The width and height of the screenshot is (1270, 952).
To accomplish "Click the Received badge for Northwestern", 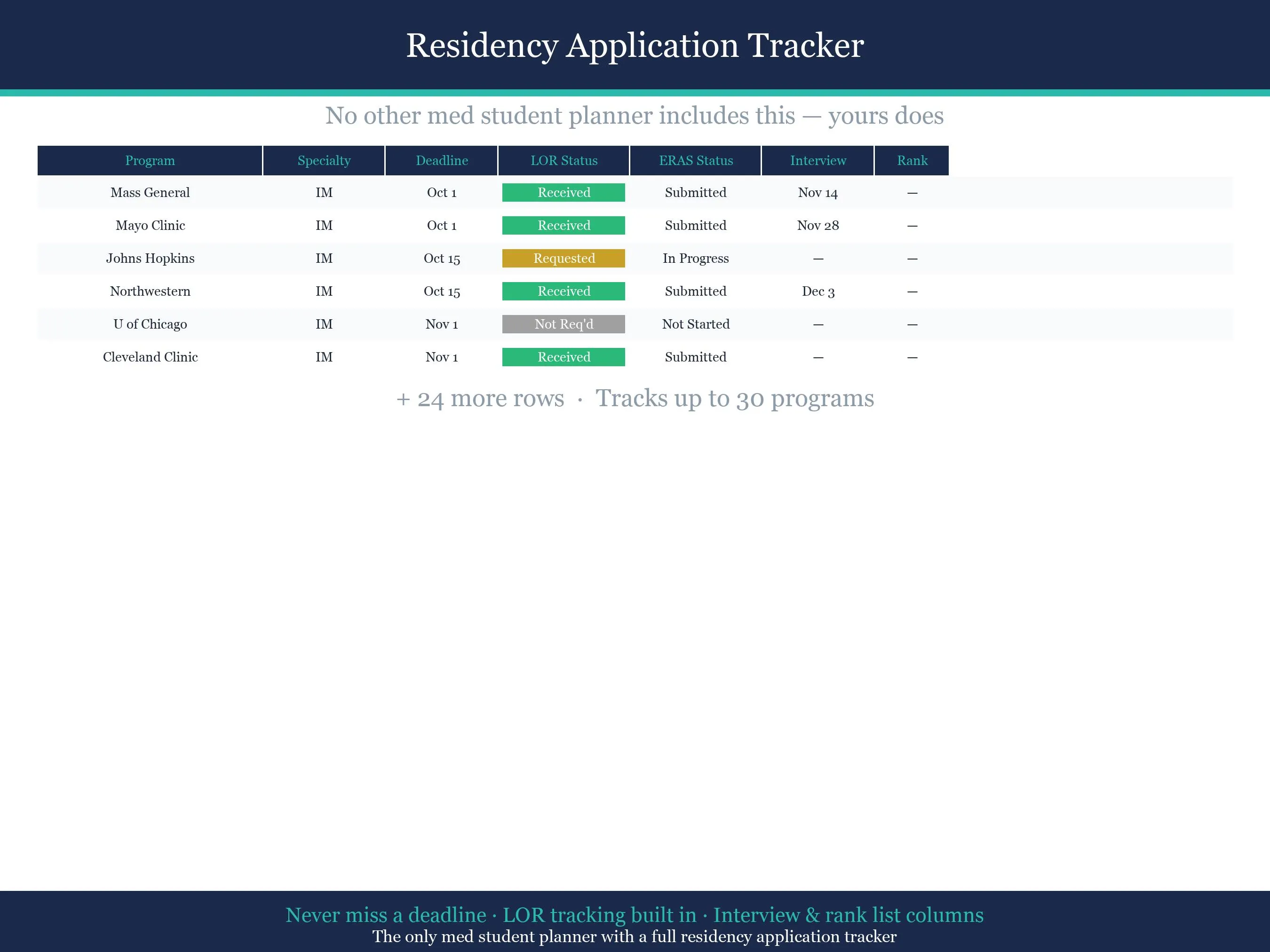I will tap(564, 291).
